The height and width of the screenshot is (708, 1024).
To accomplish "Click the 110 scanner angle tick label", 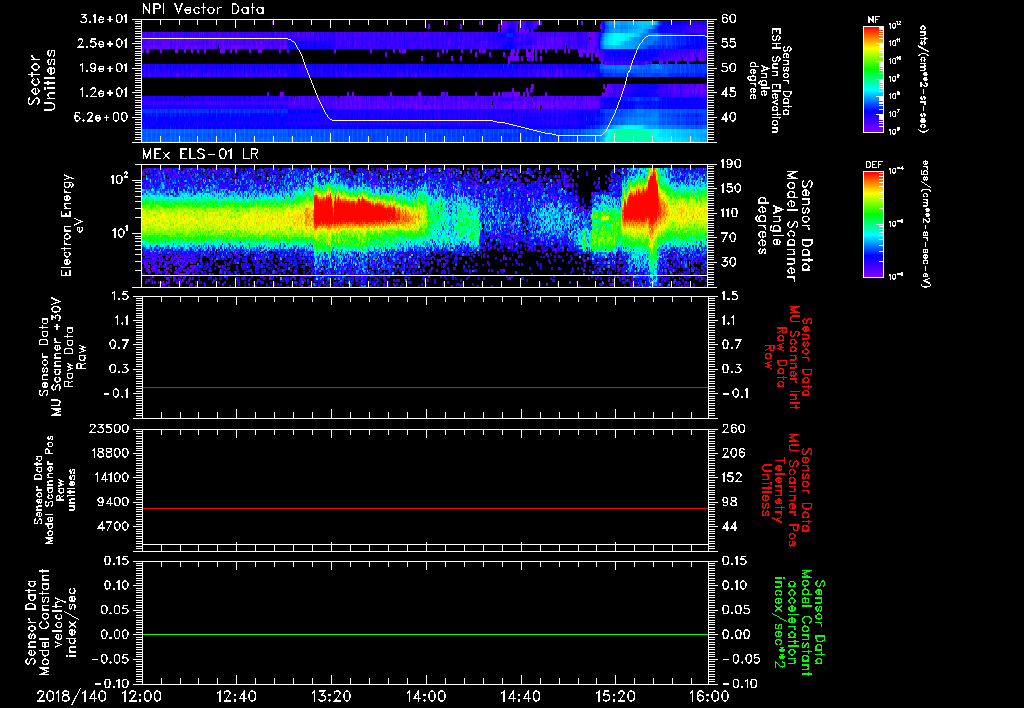I will point(732,213).
